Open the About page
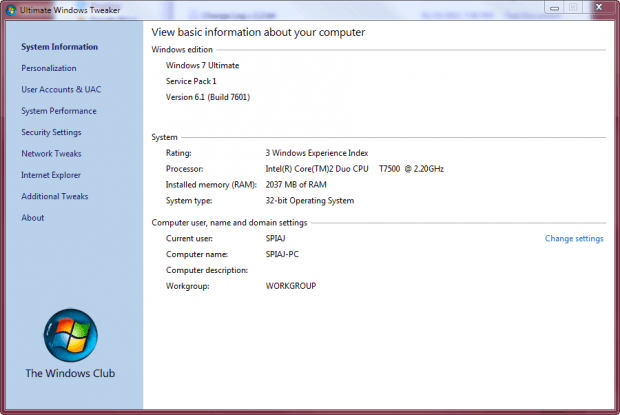The width and height of the screenshot is (620, 415). coord(32,217)
